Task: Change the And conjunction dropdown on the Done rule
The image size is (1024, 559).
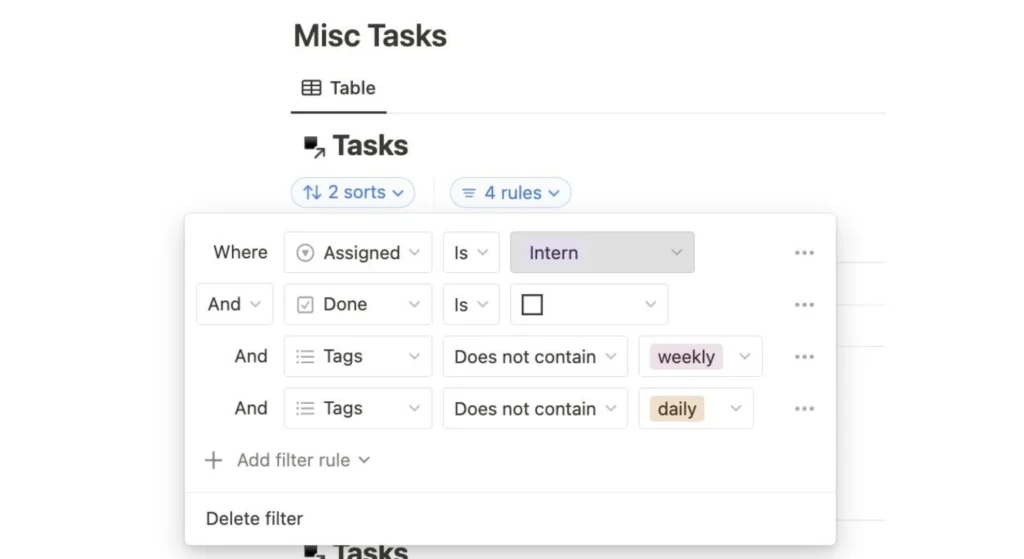Action: click(x=234, y=304)
